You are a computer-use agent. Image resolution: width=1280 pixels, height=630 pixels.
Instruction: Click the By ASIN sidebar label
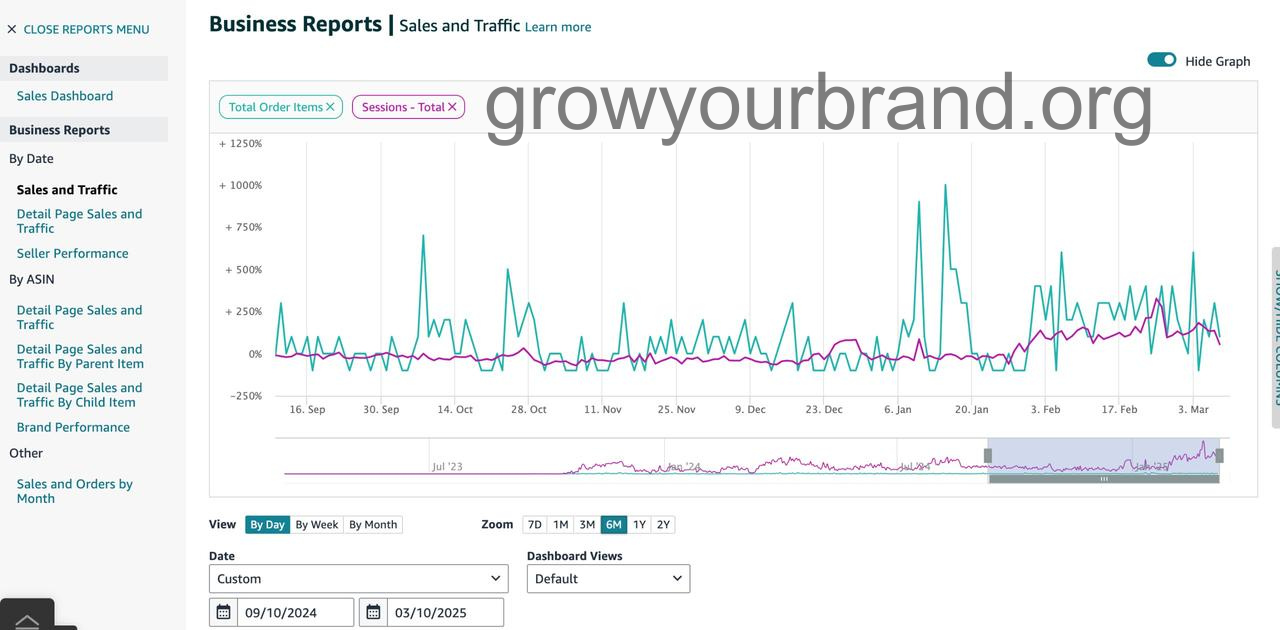(31, 279)
